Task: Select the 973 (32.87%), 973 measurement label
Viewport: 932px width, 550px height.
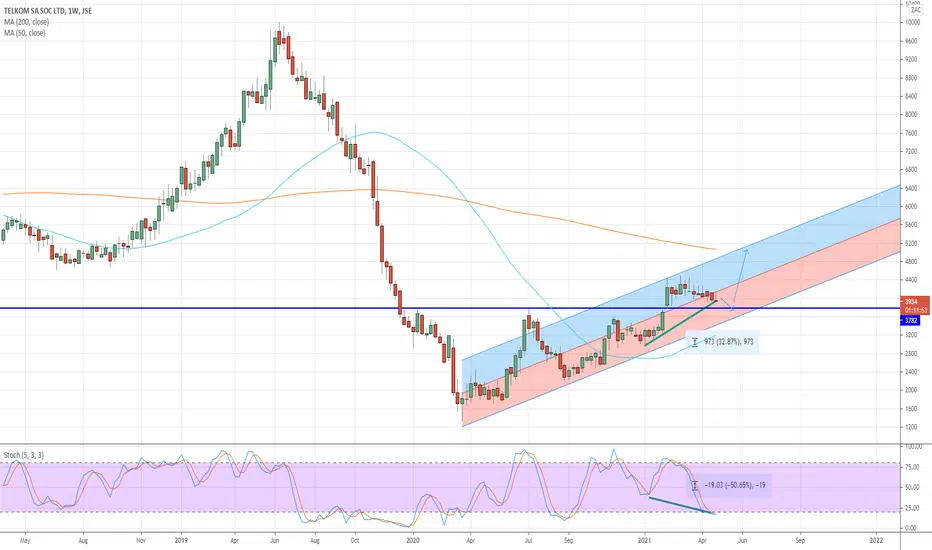Action: [722, 342]
